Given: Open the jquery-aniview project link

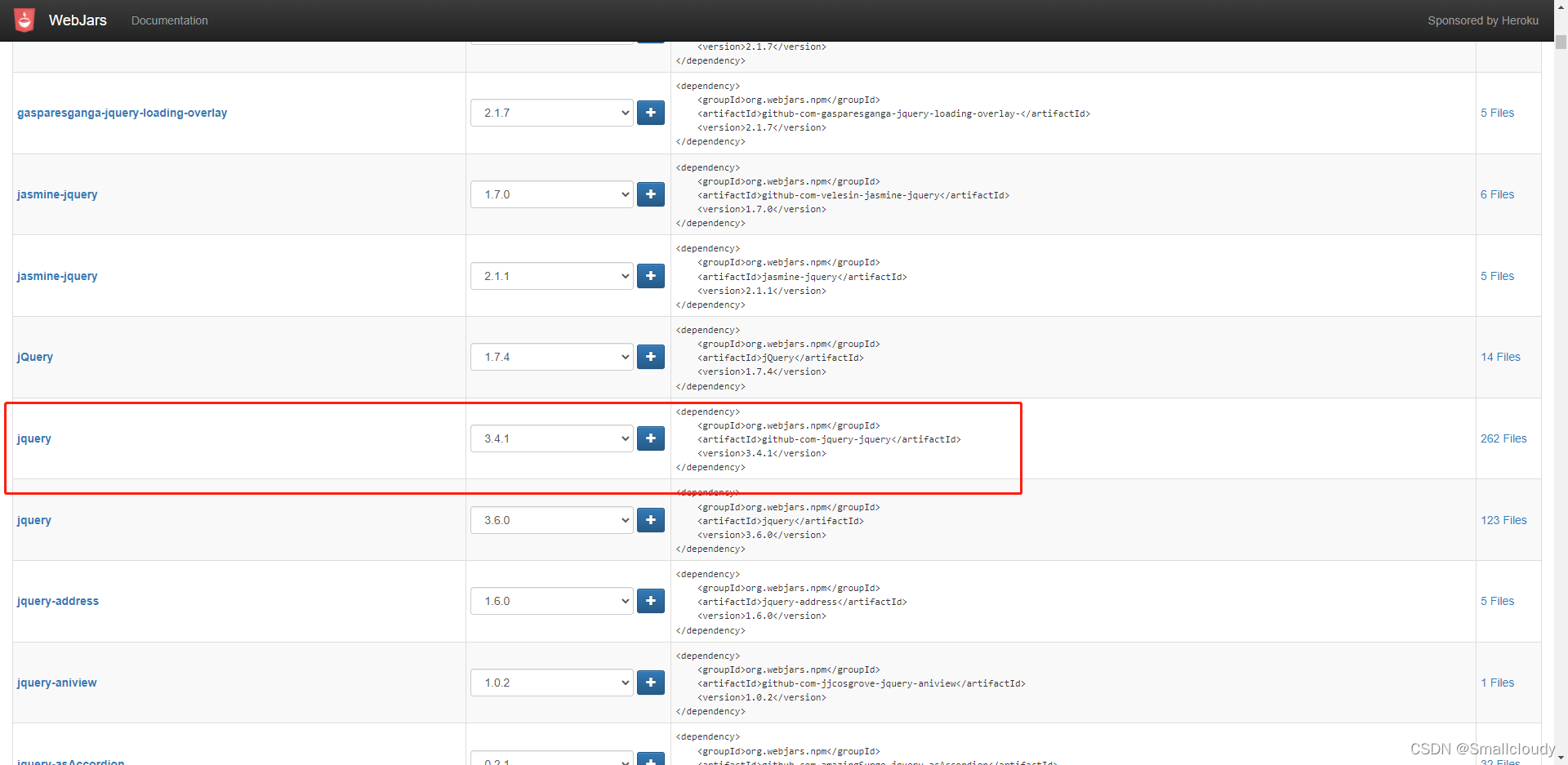Looking at the screenshot, I should (x=57, y=683).
